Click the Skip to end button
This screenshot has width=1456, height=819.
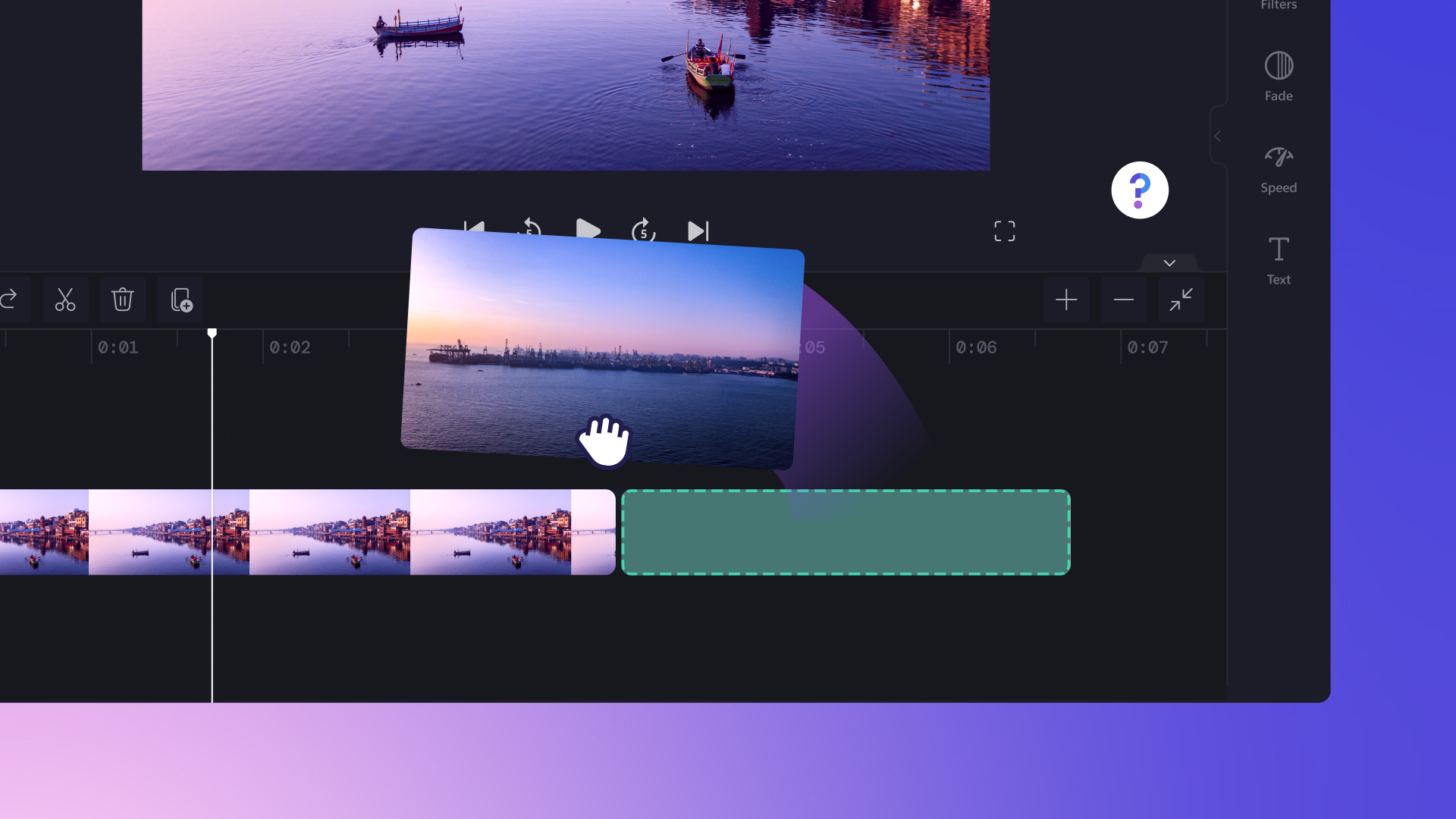click(699, 231)
